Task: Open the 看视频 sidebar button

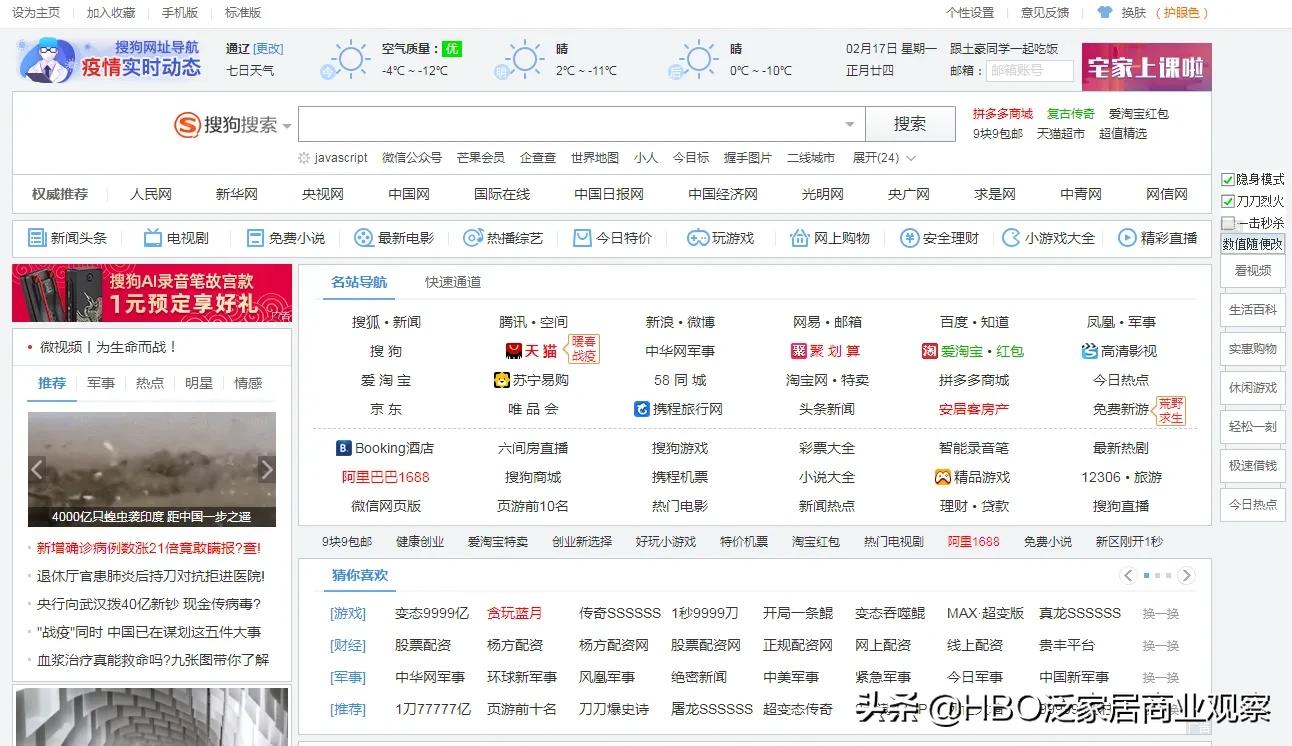Action: coord(1253,271)
